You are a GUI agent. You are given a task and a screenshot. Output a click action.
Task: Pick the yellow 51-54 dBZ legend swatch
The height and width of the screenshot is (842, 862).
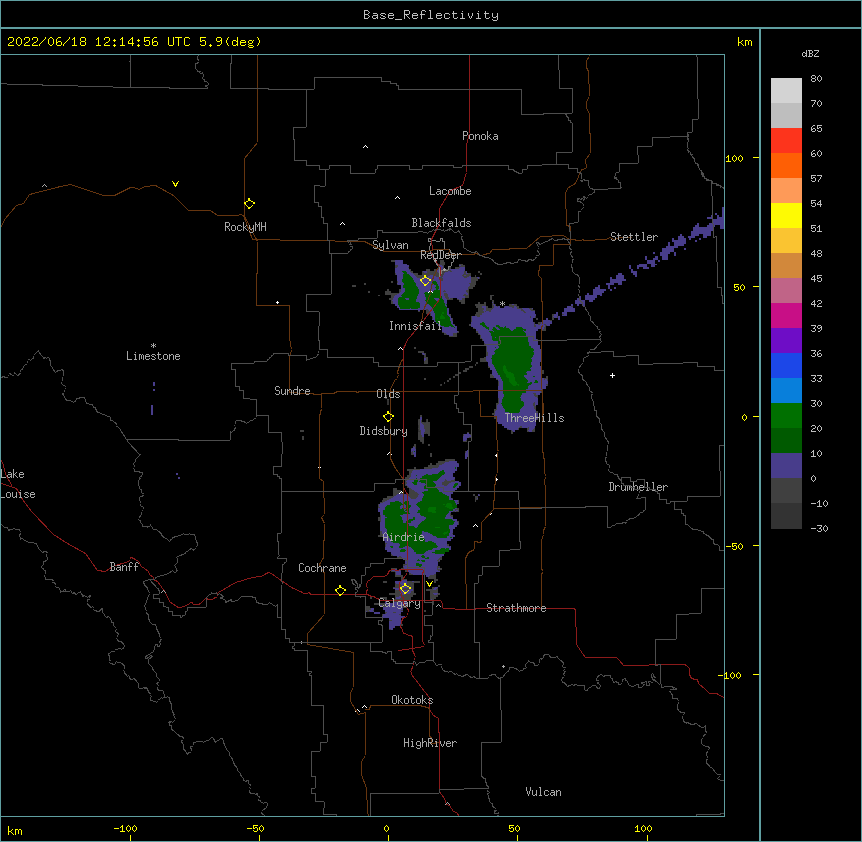(786, 215)
